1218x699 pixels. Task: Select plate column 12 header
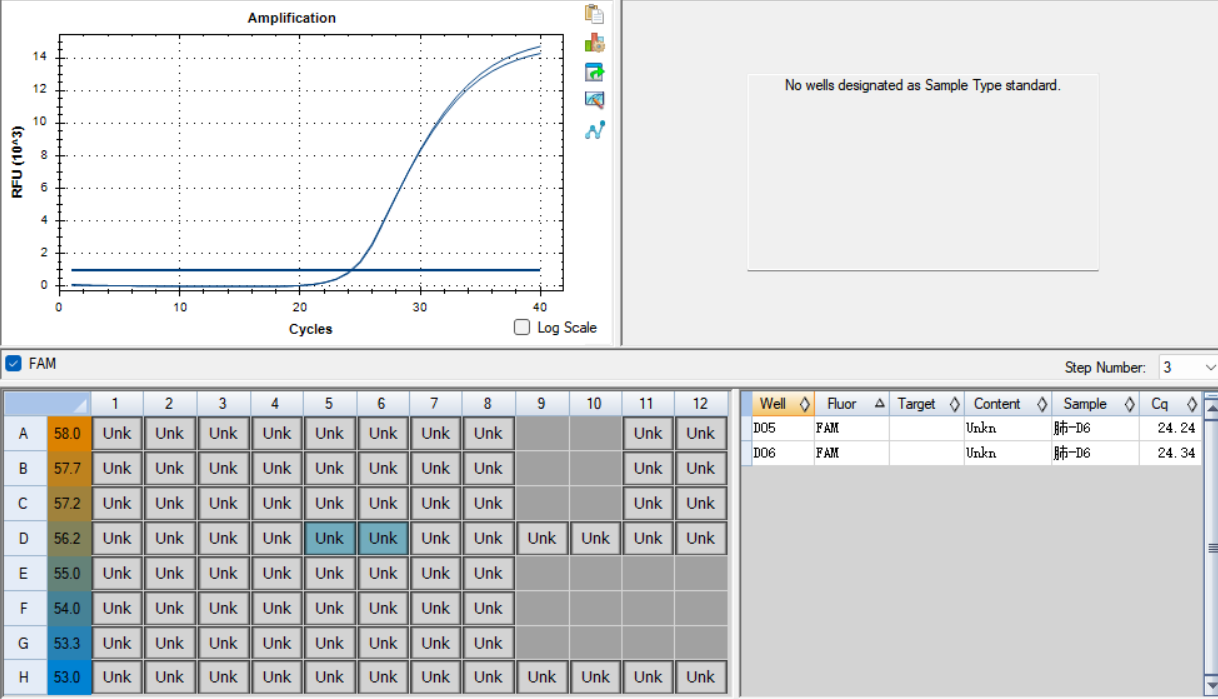pos(701,404)
